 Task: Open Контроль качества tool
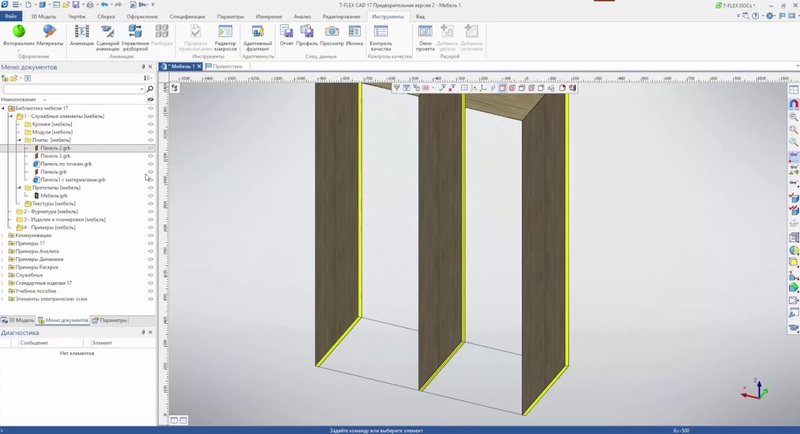point(381,35)
